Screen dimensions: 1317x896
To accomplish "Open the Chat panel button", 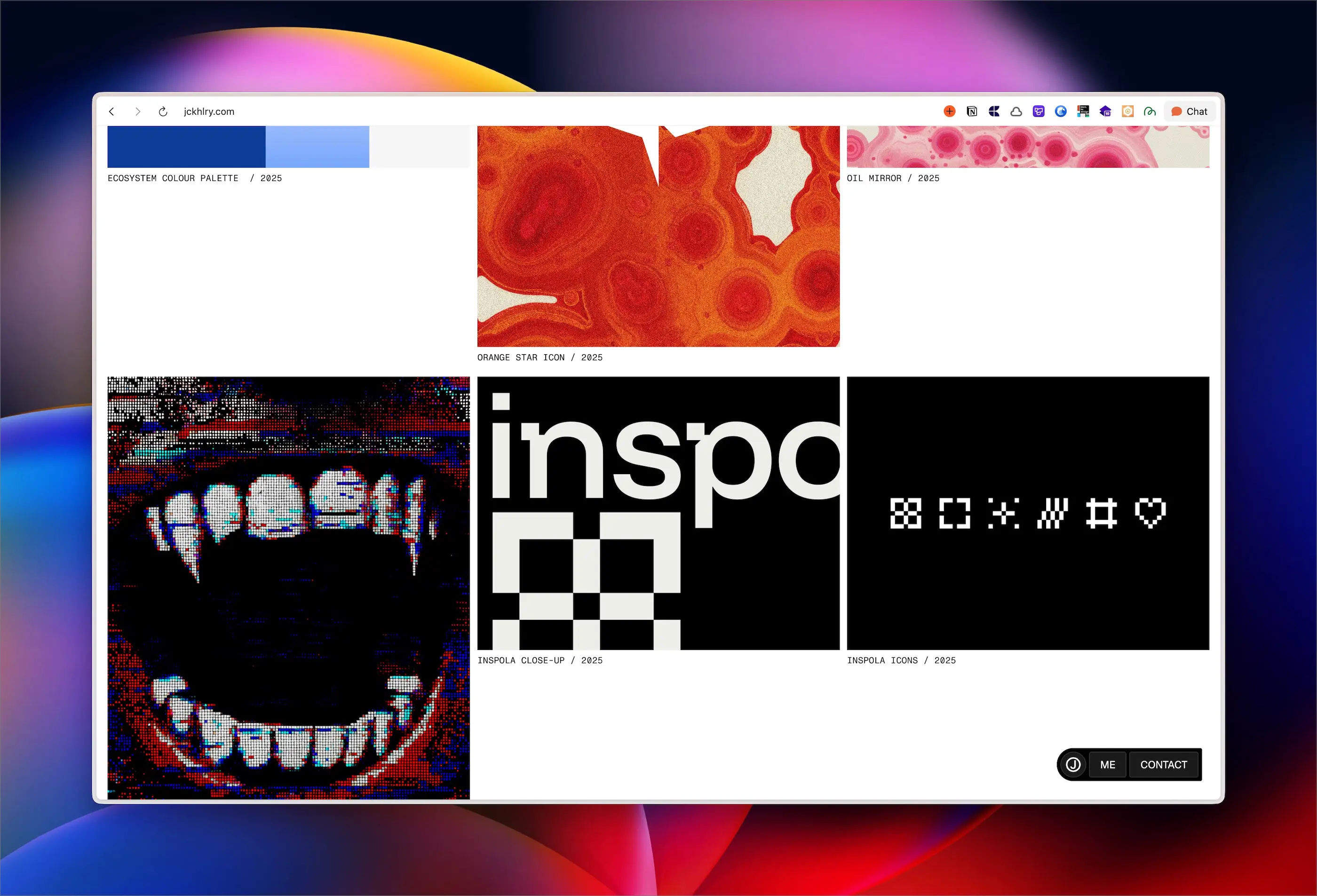I will [1190, 111].
